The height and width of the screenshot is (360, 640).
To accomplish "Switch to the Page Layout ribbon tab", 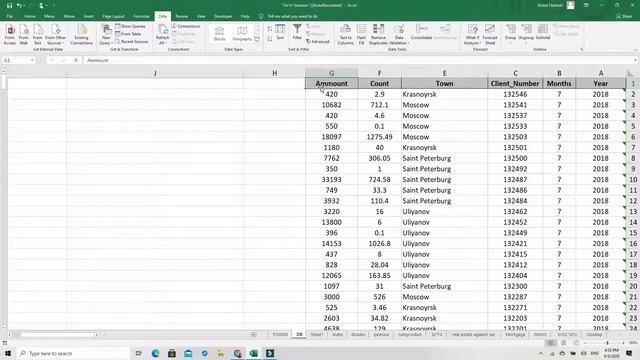I will point(113,16).
